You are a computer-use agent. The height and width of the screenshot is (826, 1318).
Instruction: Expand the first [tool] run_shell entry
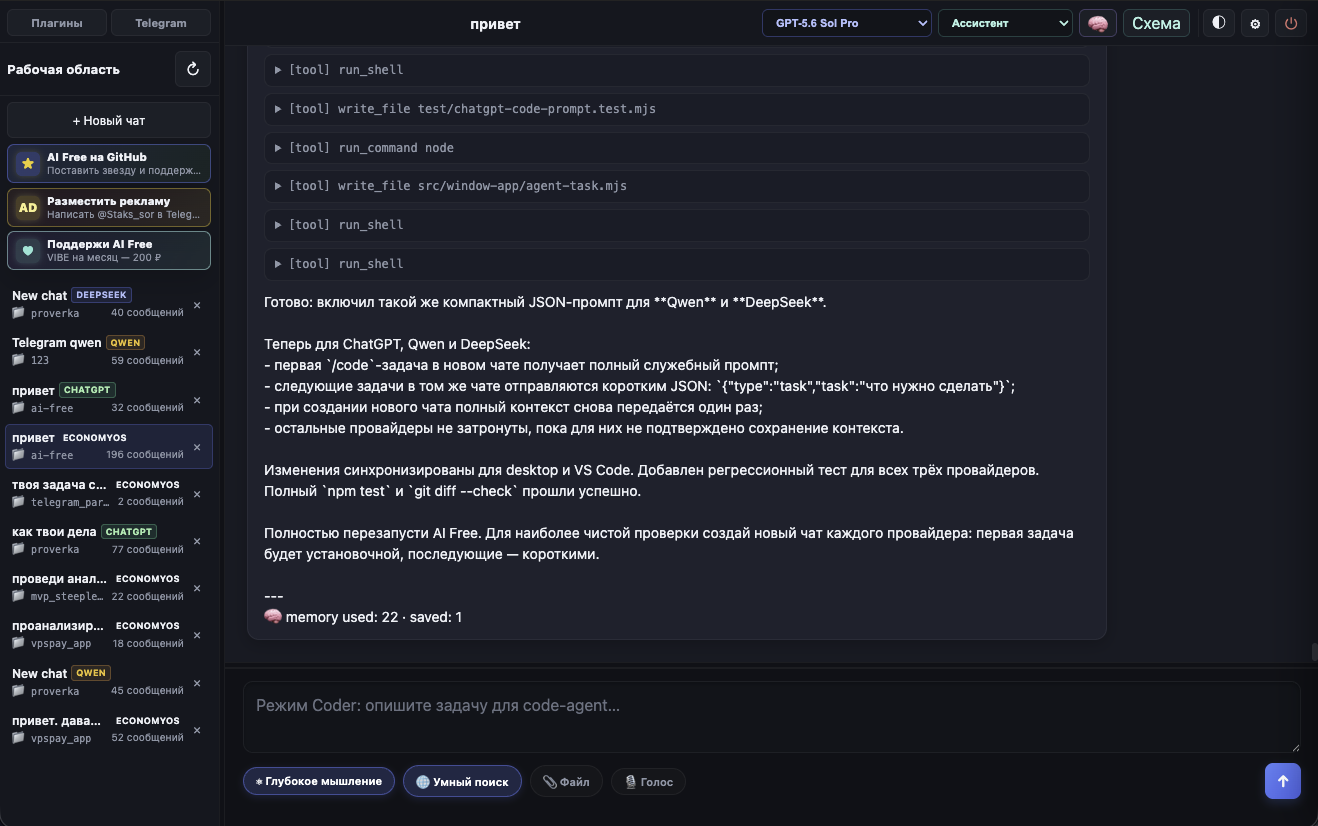coord(677,70)
